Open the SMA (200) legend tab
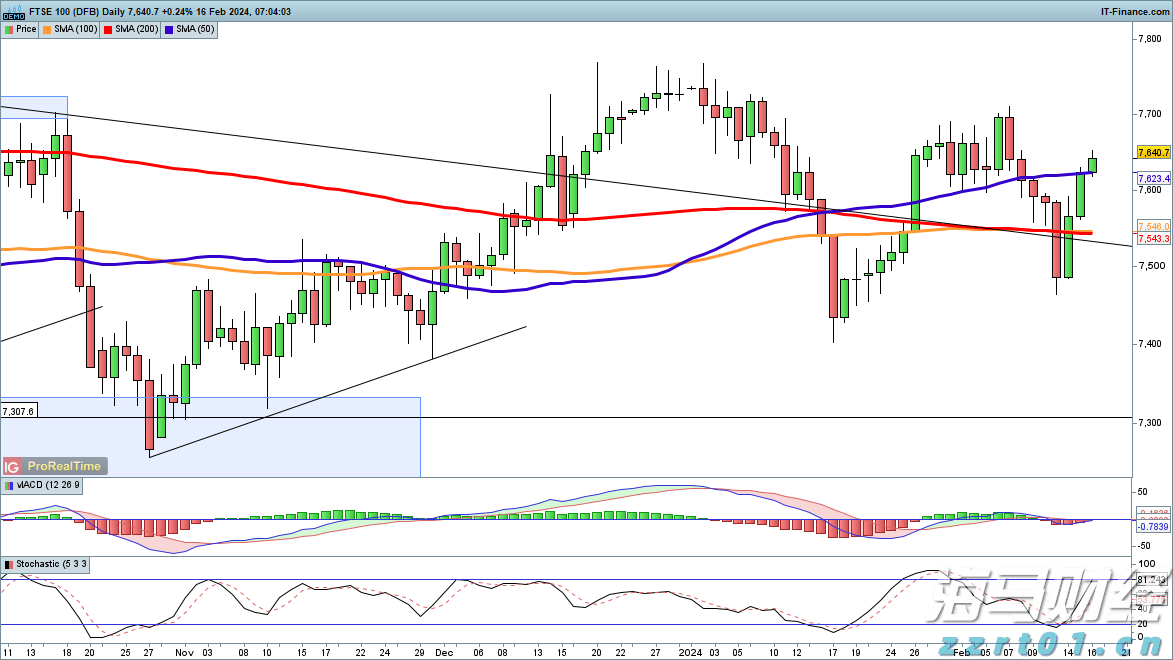This screenshot has height=660, width=1173. pyautogui.click(x=132, y=29)
